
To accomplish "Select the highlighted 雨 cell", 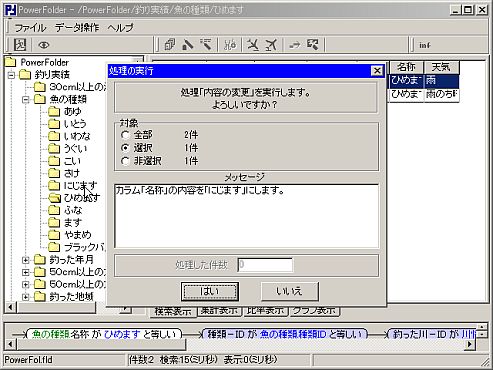I will (442, 81).
